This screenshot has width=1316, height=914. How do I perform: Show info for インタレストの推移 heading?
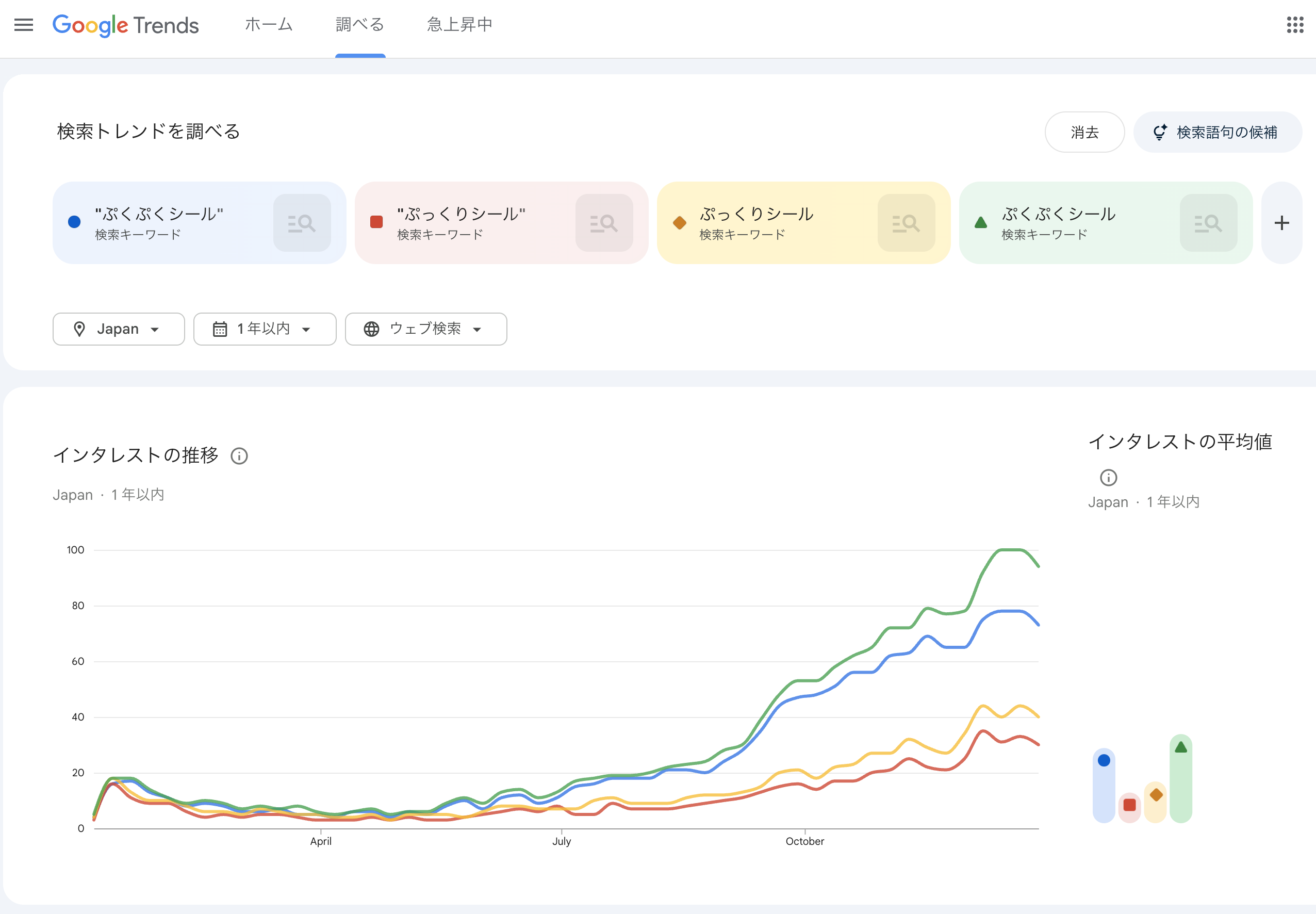click(239, 456)
